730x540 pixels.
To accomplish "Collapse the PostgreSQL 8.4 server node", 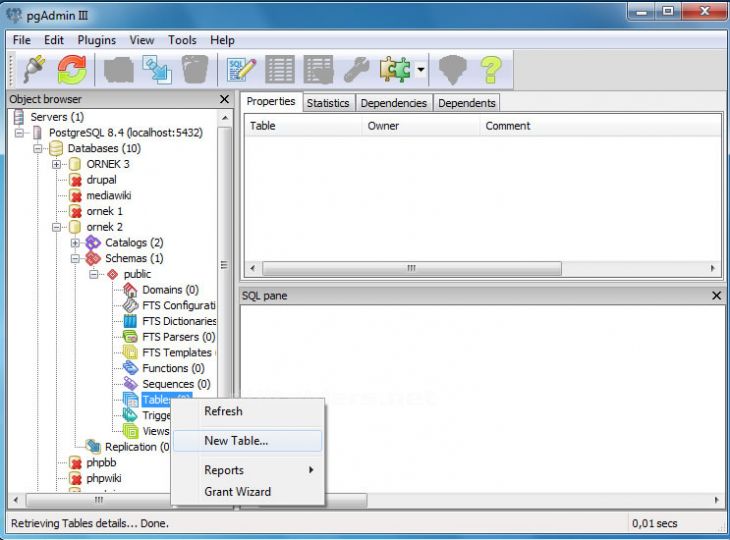I will (19, 133).
